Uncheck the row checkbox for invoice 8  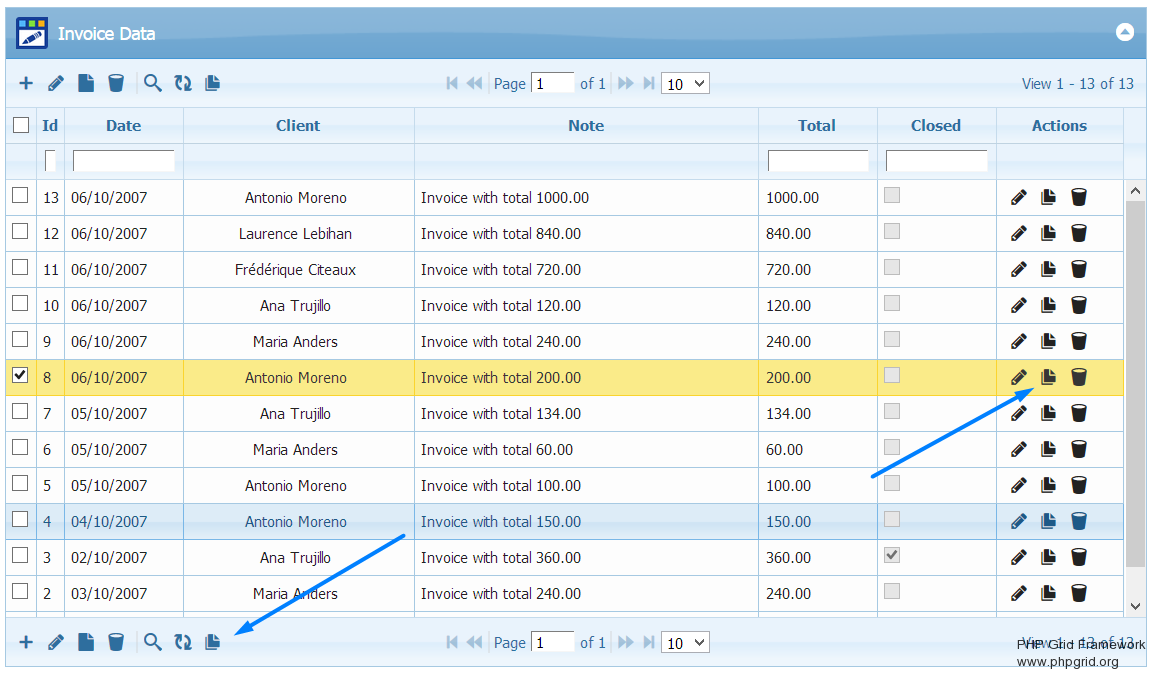coord(20,376)
